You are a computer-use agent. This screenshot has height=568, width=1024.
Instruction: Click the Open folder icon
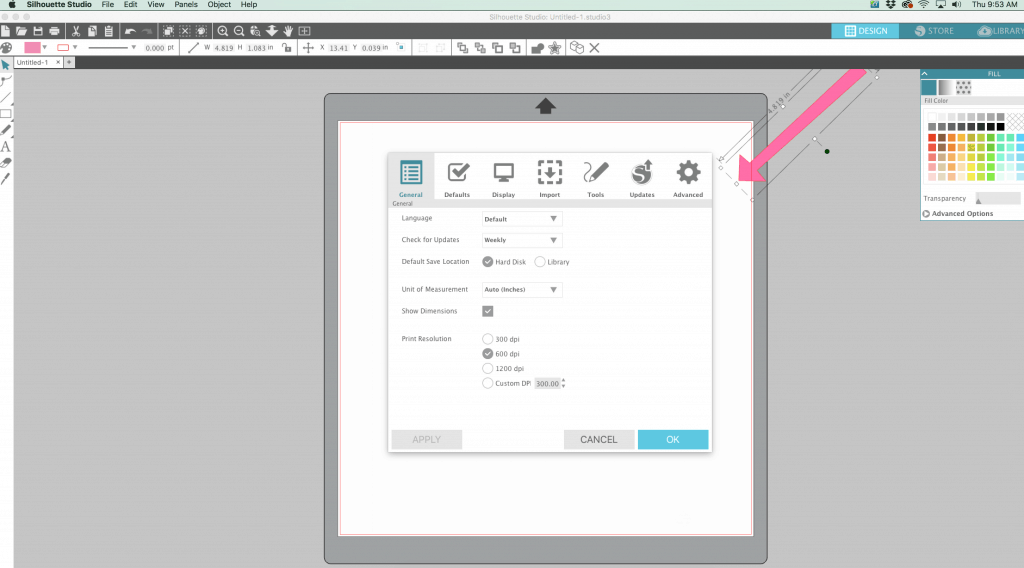(22, 31)
